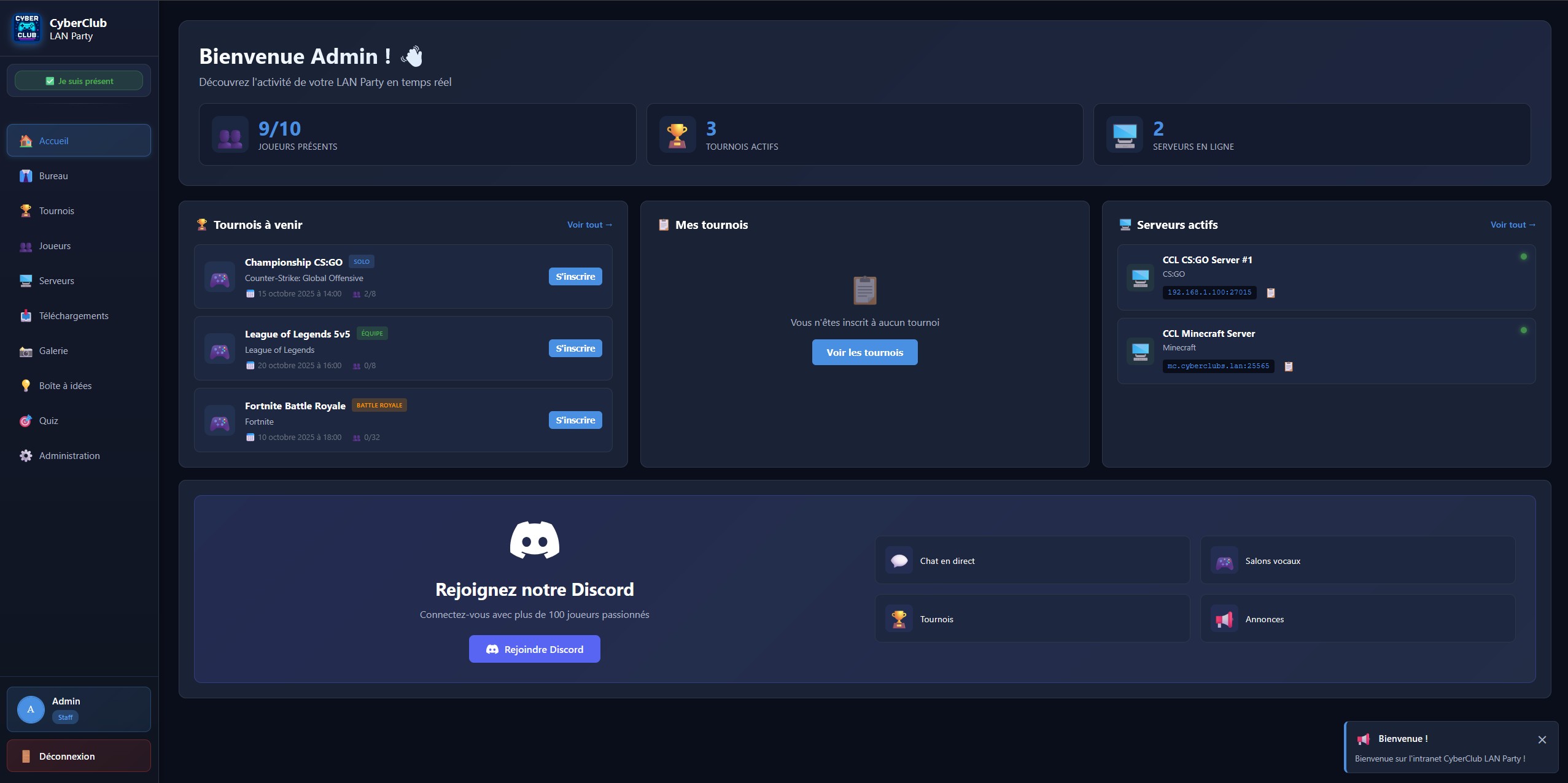Copy the Minecraft server address mc.cyberclubs.lan:25565

(1288, 366)
